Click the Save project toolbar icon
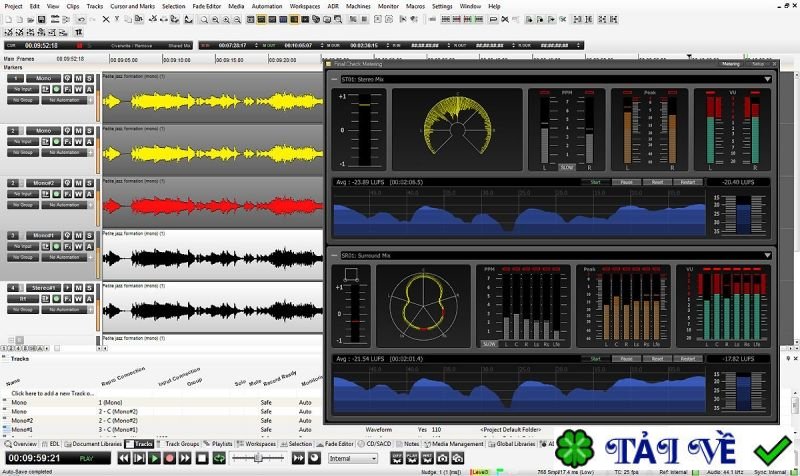The image size is (800, 476). [x=42, y=19]
